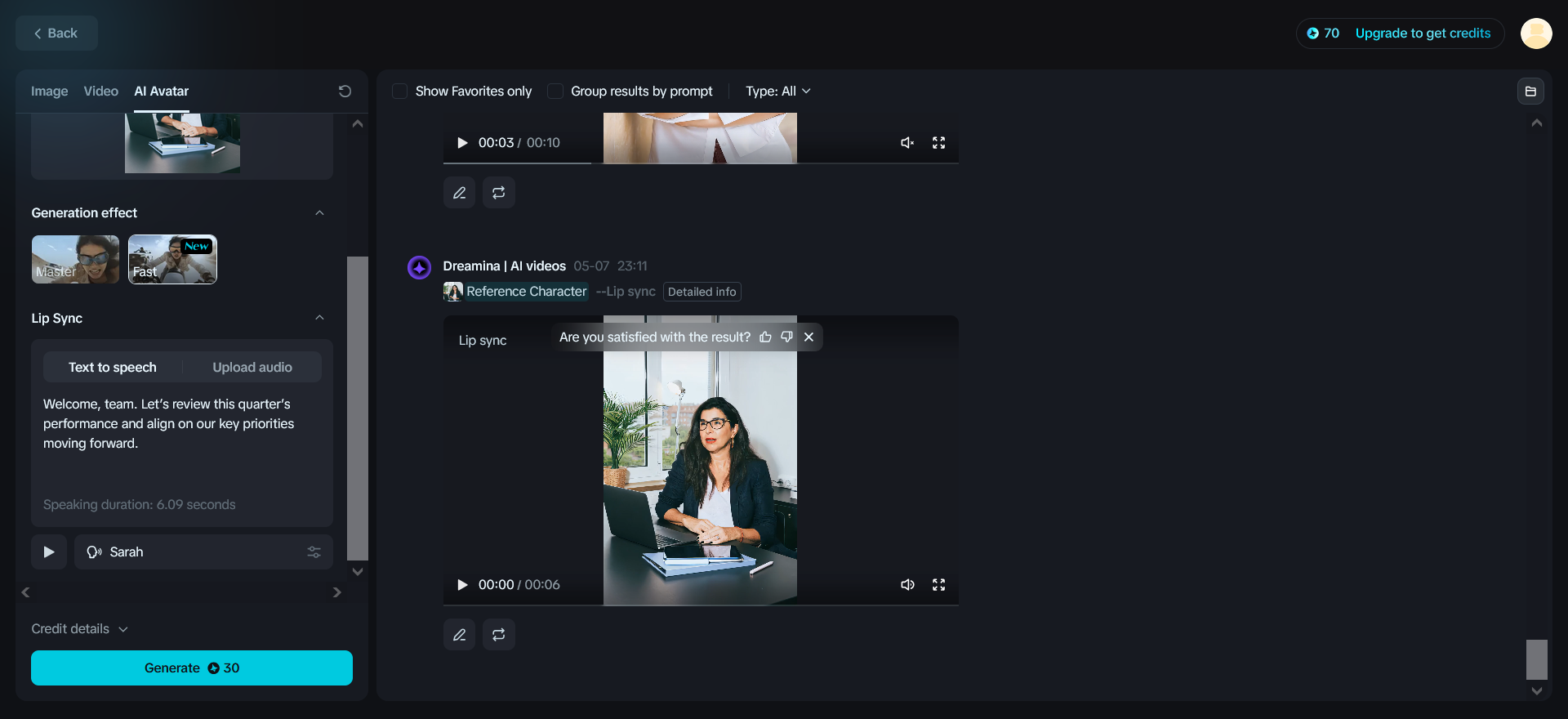Expand Credit details

pos(80,629)
